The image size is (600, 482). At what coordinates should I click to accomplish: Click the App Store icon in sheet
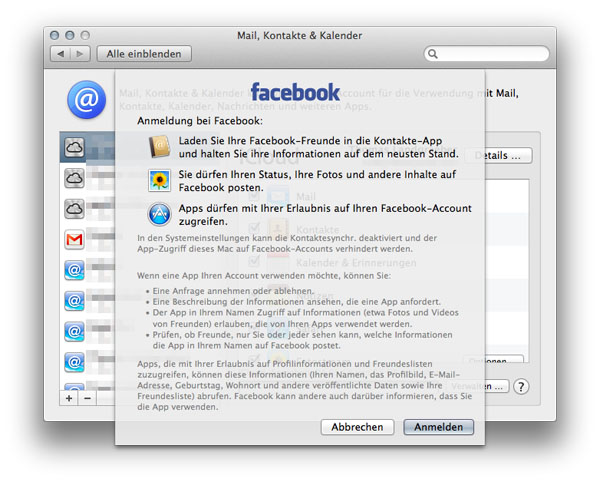(160, 214)
